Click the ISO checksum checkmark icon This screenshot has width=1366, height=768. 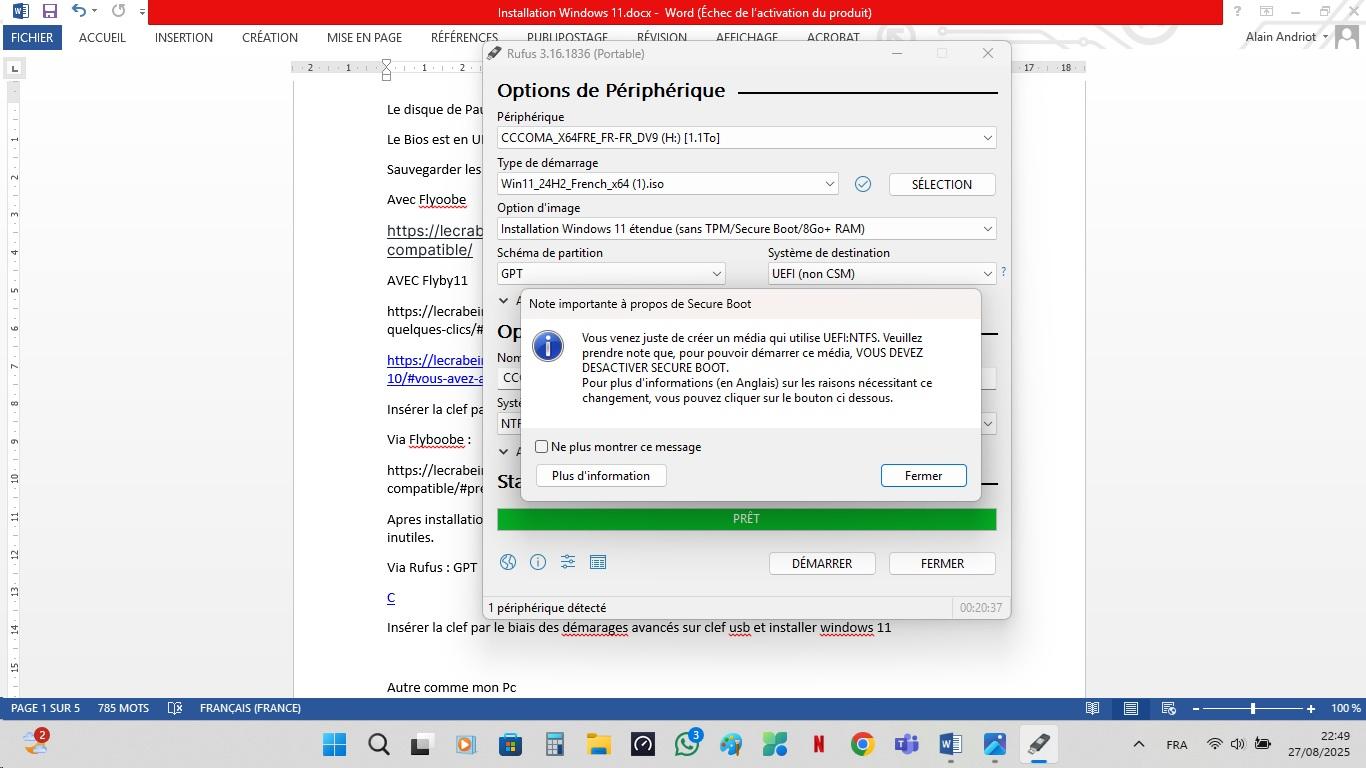863,184
